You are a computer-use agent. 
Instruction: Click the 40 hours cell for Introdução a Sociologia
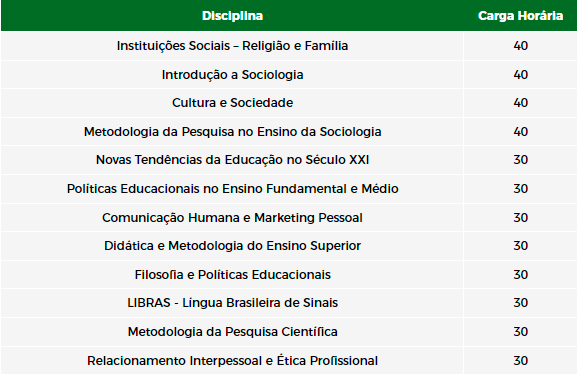click(520, 74)
